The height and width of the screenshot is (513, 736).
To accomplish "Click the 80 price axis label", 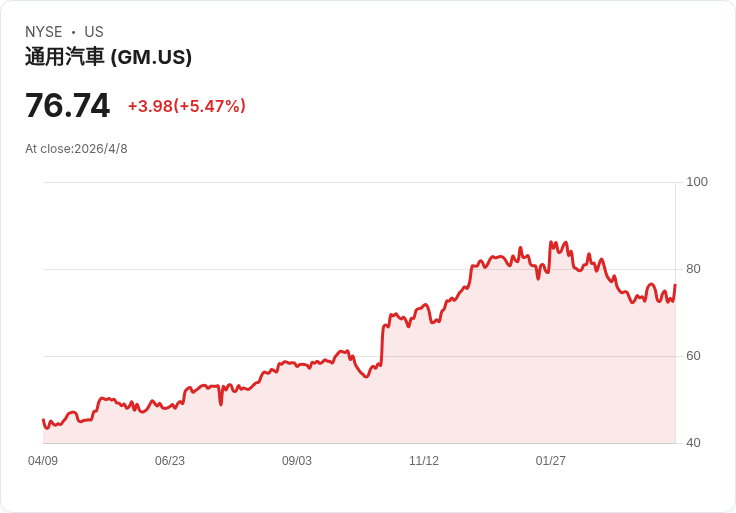I will pos(693,269).
